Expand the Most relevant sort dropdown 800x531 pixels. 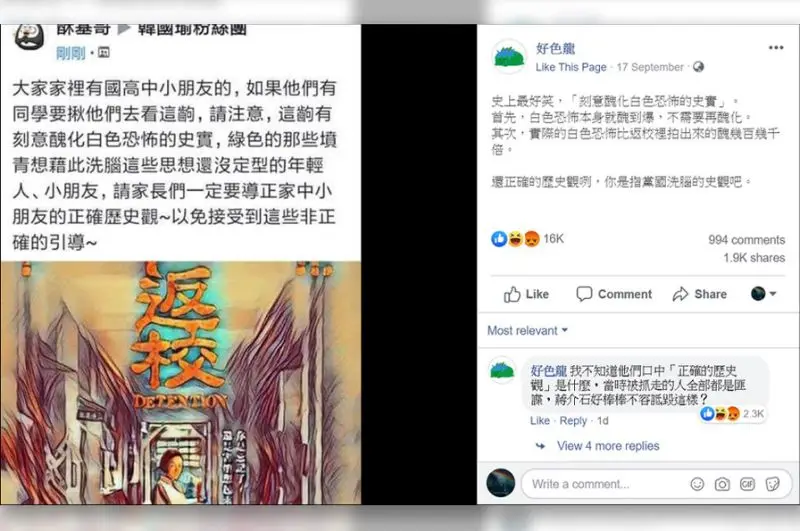coord(528,331)
